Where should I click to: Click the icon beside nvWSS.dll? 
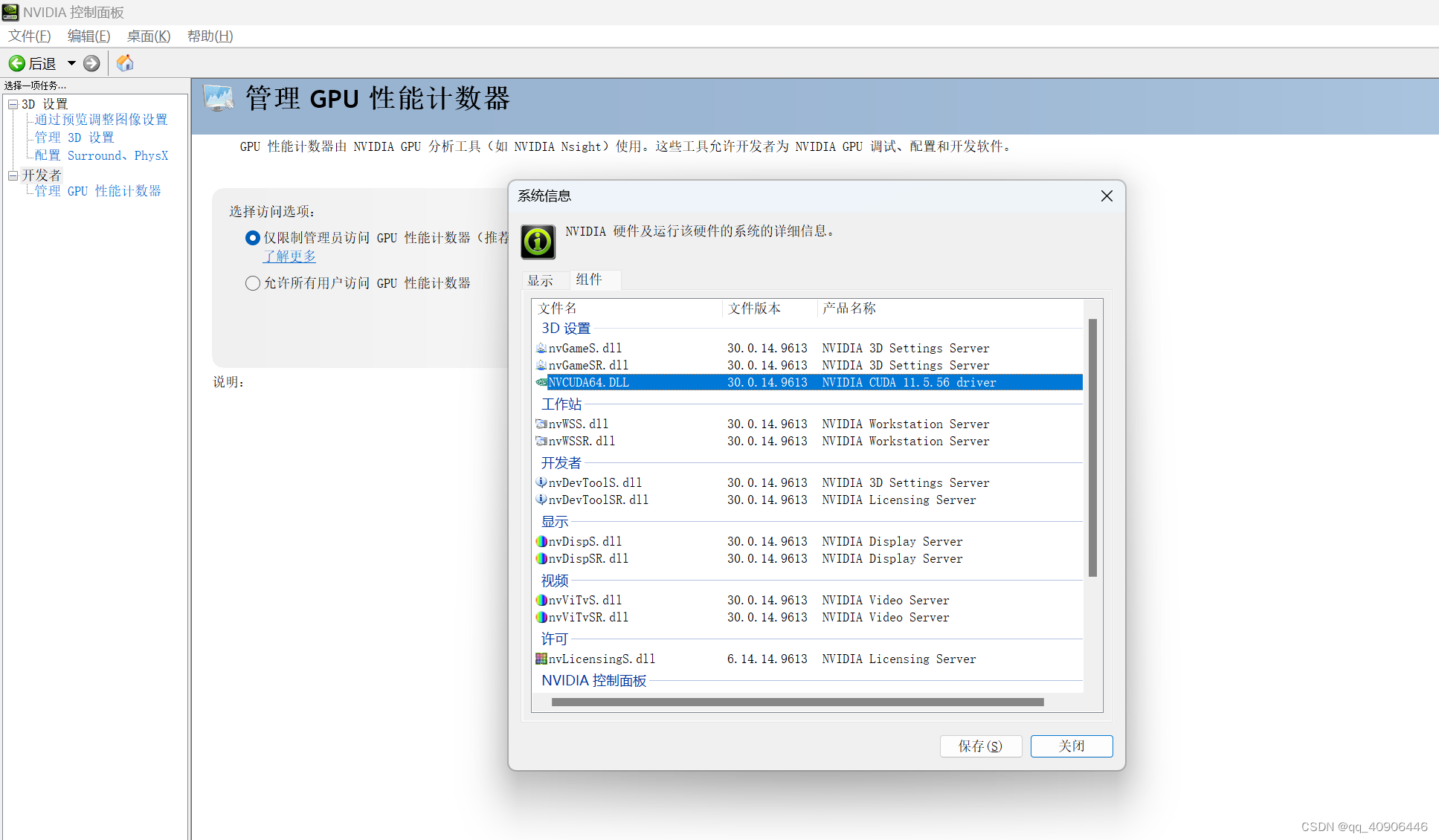541,424
